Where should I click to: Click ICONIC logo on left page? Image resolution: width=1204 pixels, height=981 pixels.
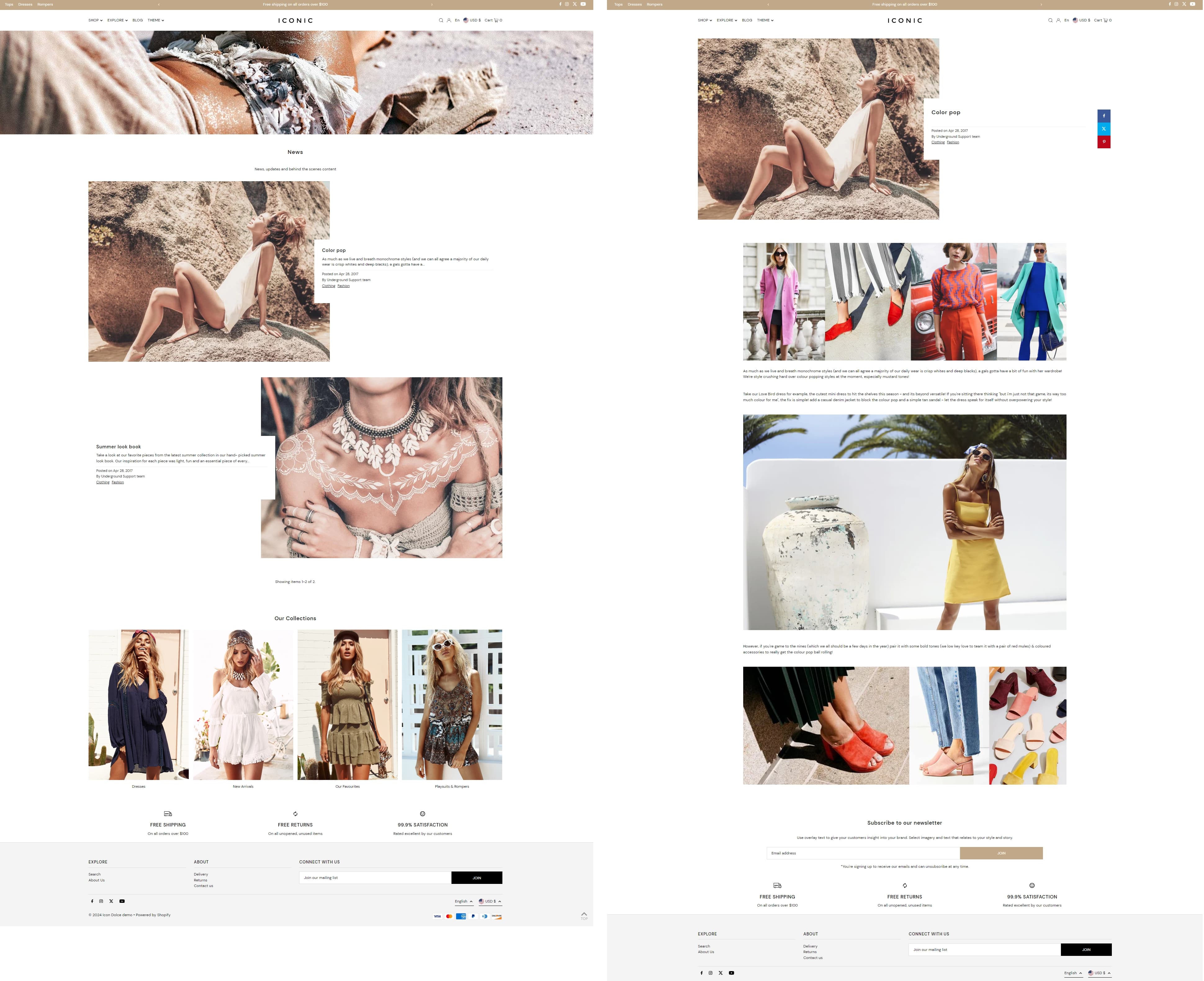tap(295, 20)
